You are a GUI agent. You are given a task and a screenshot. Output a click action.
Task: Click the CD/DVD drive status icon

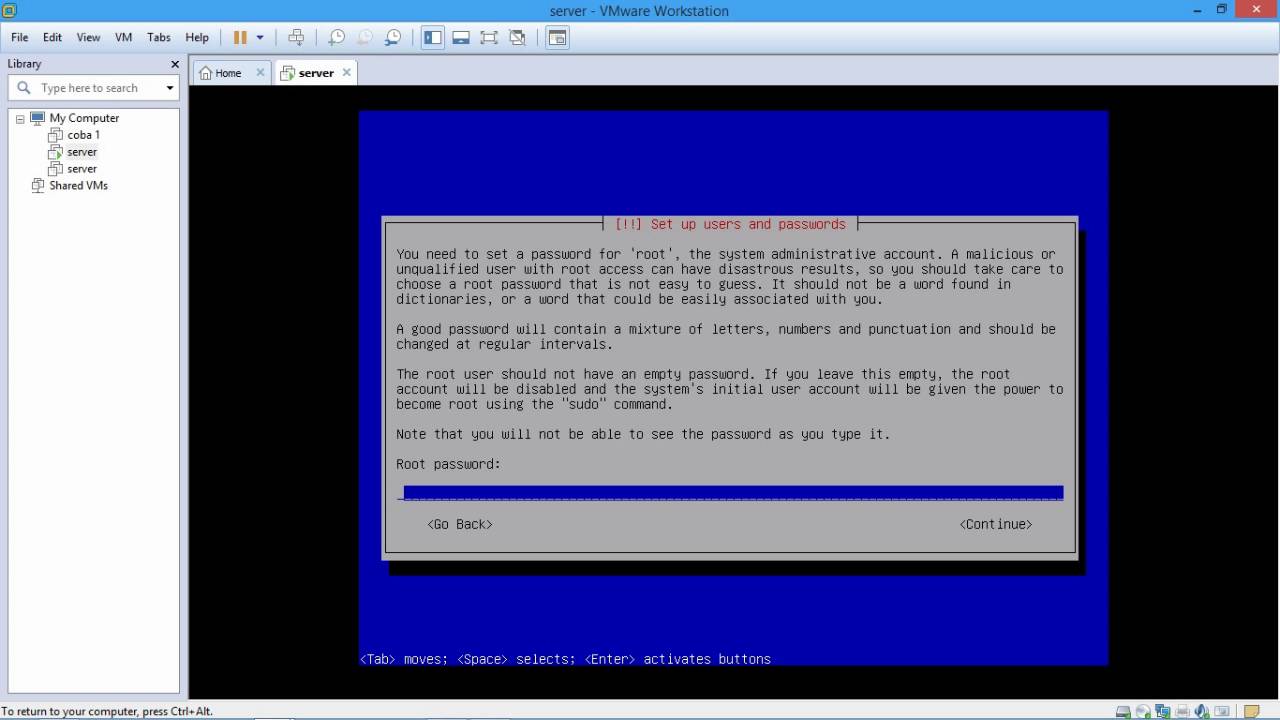(x=1143, y=711)
